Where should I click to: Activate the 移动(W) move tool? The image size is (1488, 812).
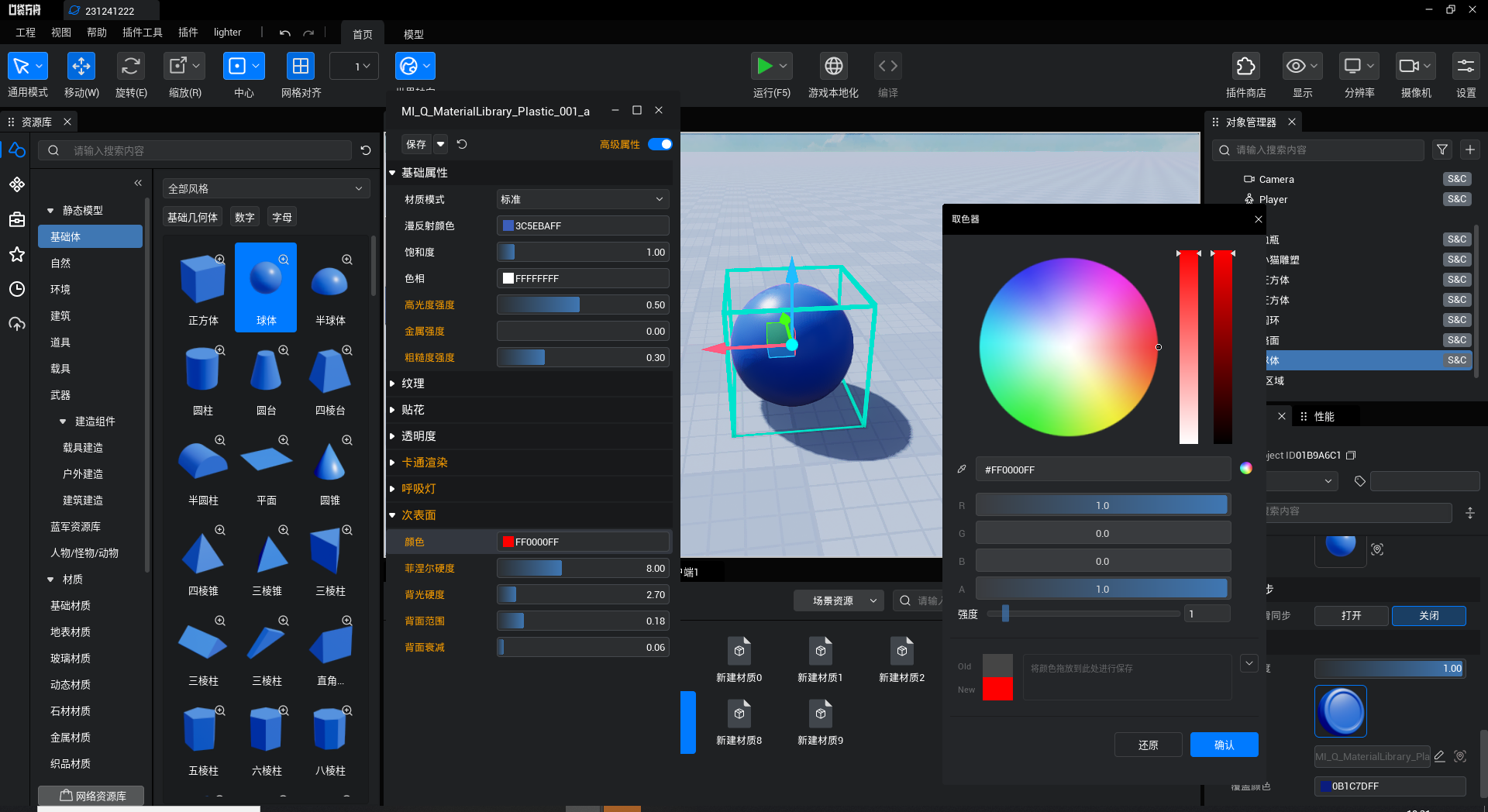81,66
